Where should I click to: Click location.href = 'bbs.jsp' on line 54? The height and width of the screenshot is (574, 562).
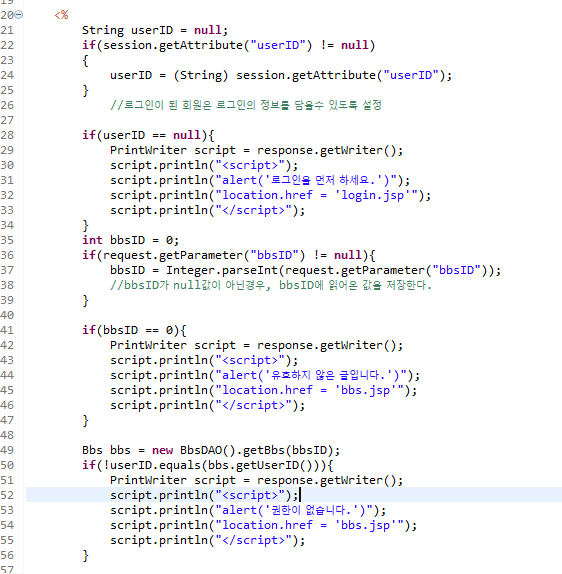pos(263,525)
